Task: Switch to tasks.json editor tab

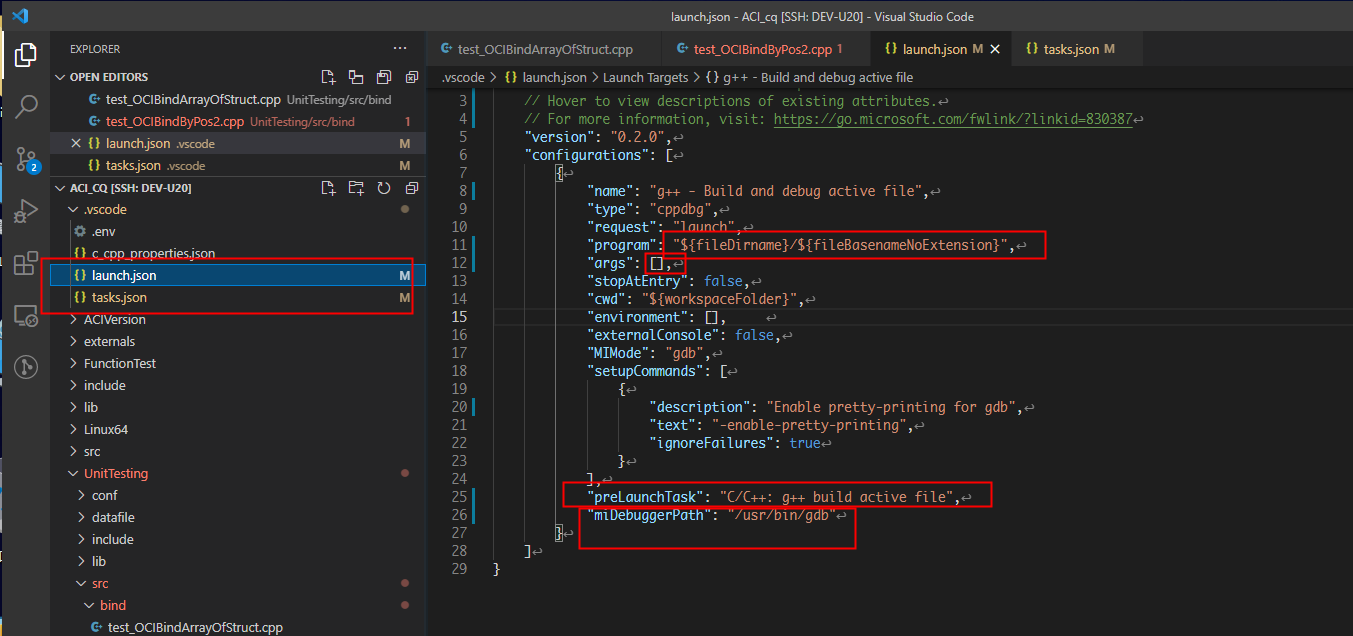Action: pyautogui.click(x=1078, y=49)
